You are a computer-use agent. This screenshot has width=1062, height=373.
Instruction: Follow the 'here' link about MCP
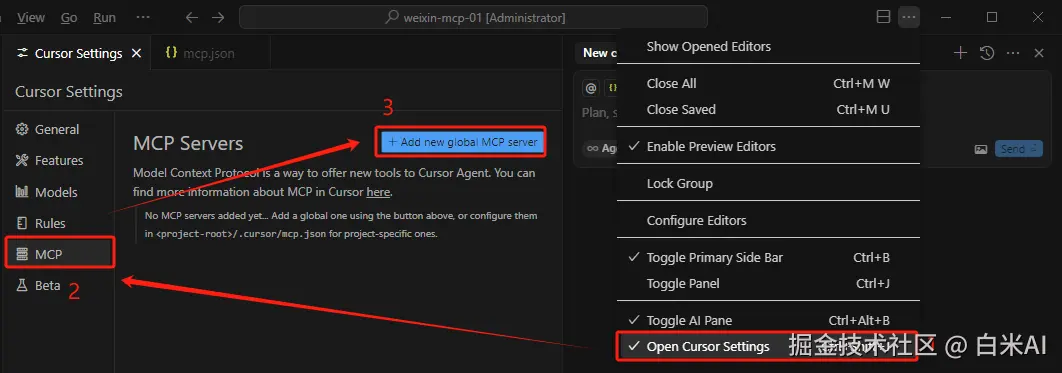tap(378, 192)
